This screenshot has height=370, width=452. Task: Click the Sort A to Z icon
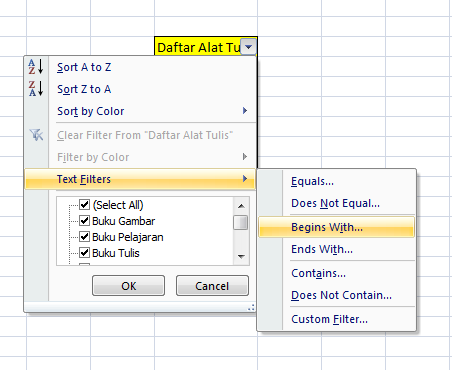pyautogui.click(x=36, y=67)
